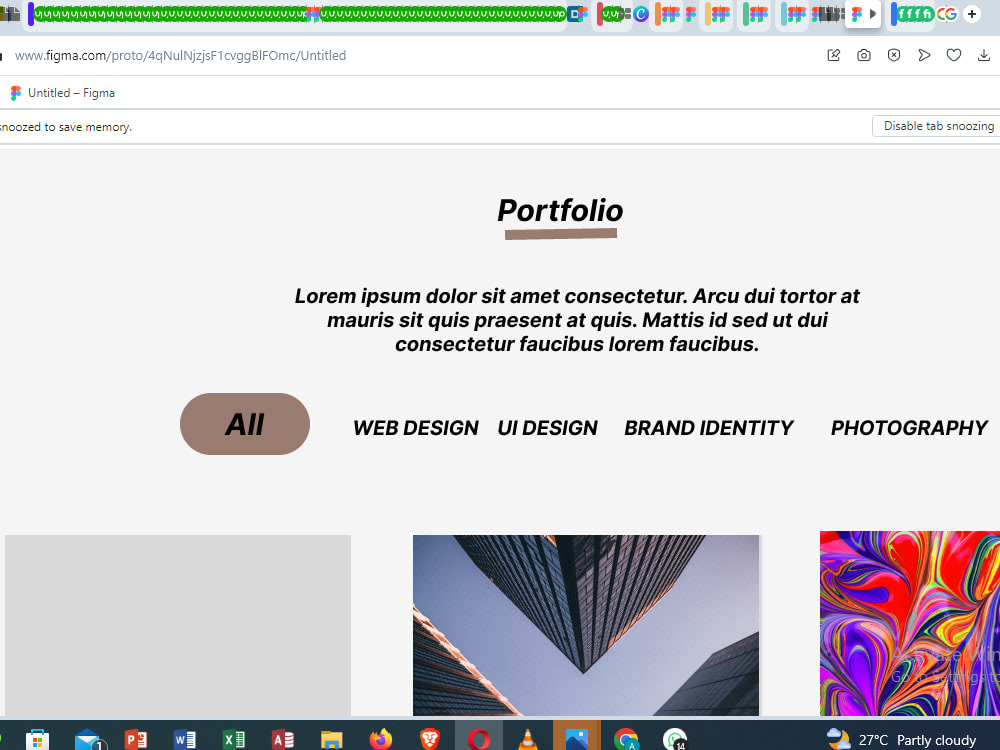Open File Explorer from the taskbar
This screenshot has width=1000, height=750.
[332, 740]
